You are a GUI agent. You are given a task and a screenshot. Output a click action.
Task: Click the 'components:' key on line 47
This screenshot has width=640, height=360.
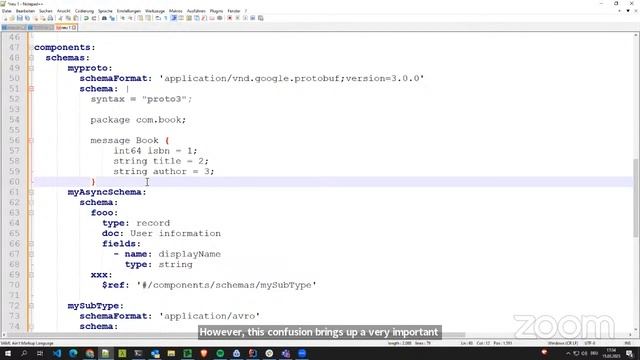[x=64, y=47]
